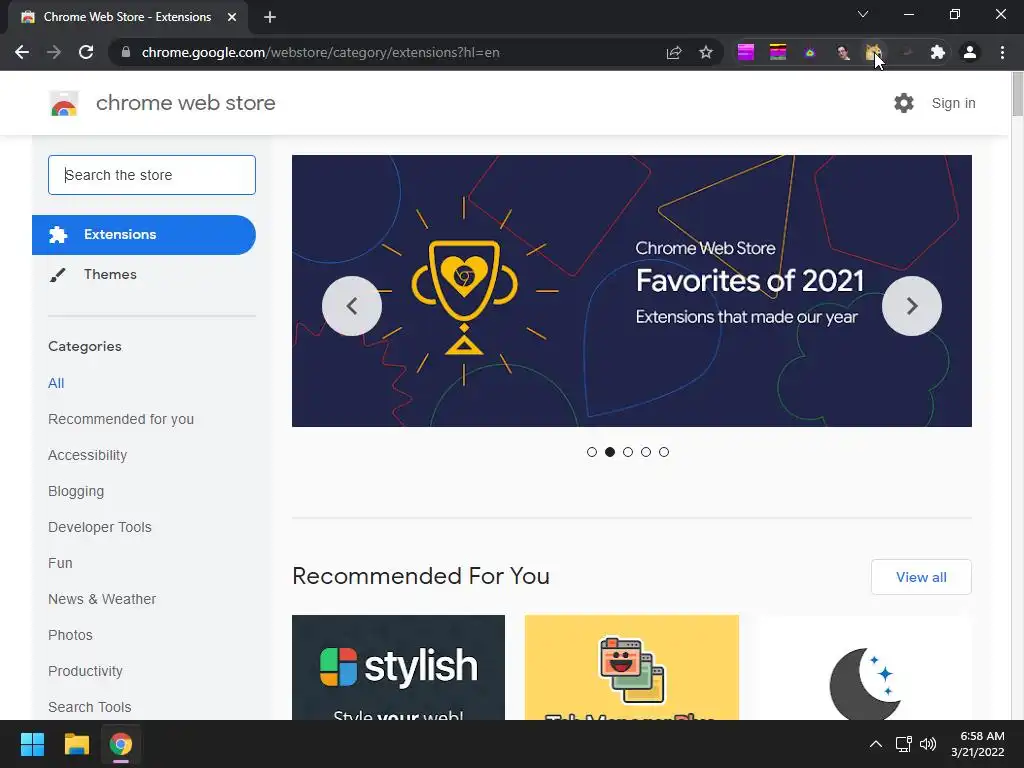Screen dimensions: 1024x768
Task: Show previous banner slide
Action: [352, 306]
